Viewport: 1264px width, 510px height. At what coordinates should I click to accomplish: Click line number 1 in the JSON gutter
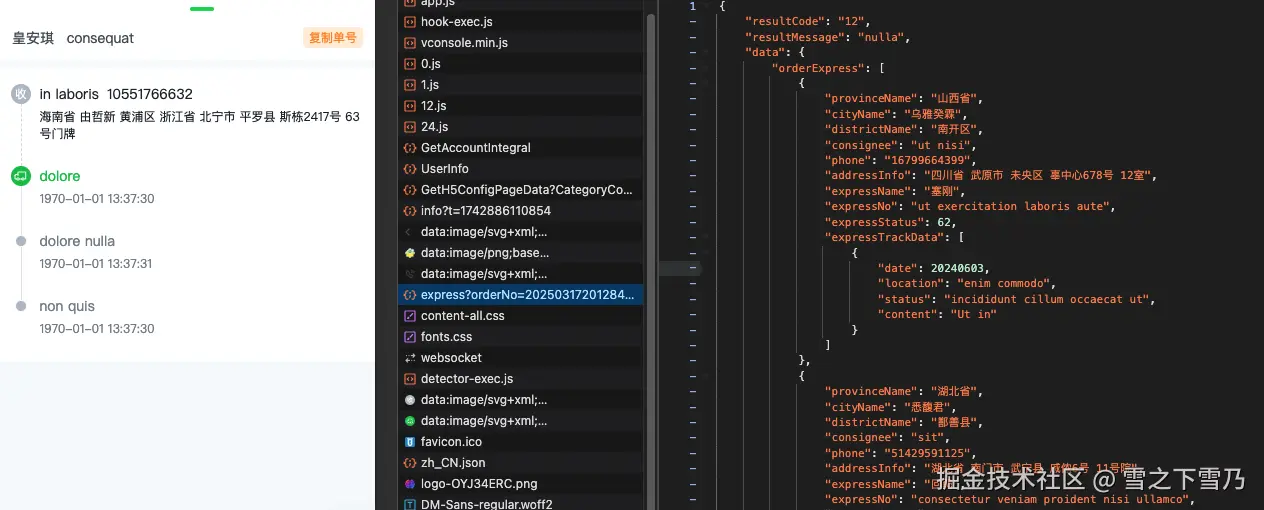tap(692, 6)
